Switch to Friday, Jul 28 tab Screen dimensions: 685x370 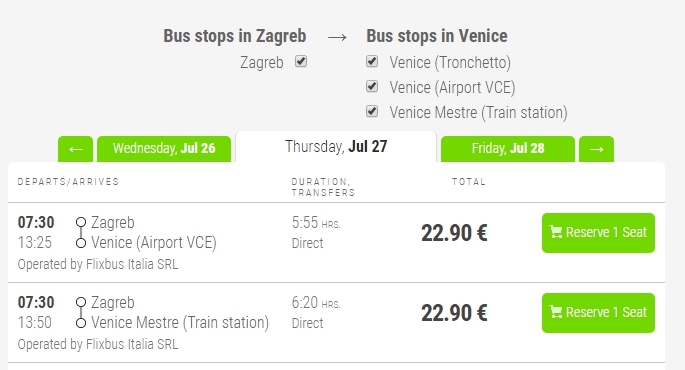point(508,149)
